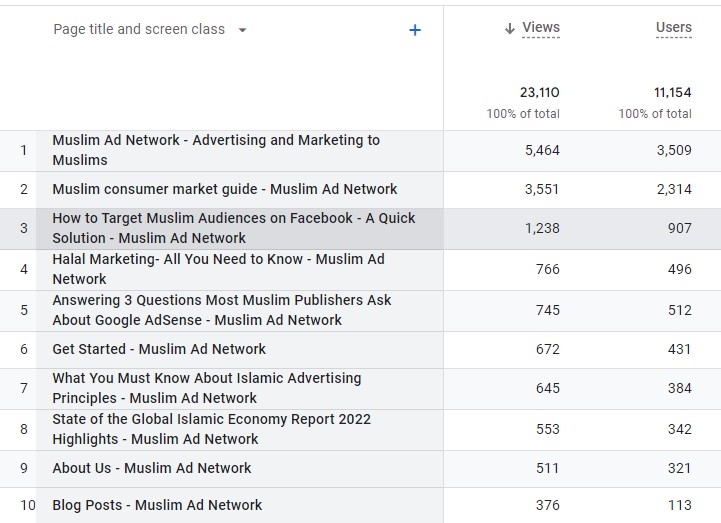The height and width of the screenshot is (523, 721).
Task: Select the 'Answering 3 Questions Most Muslim Publishers Ask' row
Action: tap(221, 310)
